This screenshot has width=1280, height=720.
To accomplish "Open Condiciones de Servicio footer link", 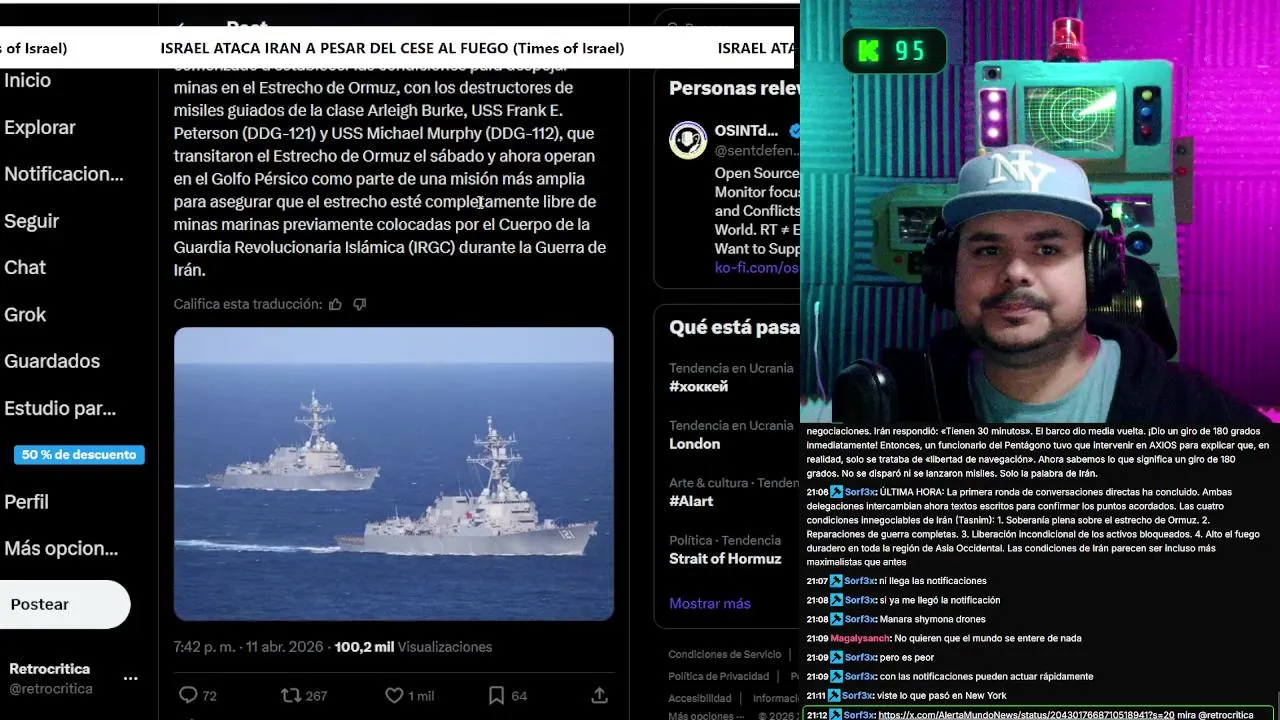I will pyautogui.click(x=725, y=654).
